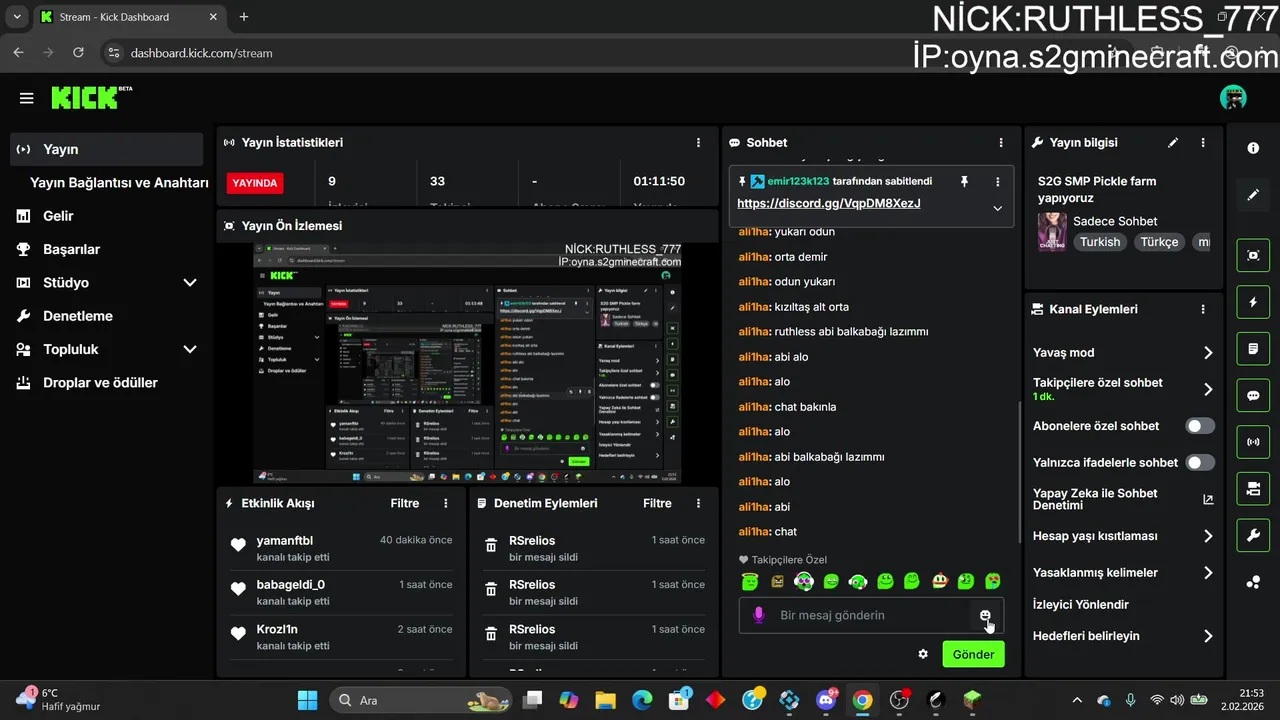Screen dimensions: 1280x720
Task: Open Denetim Eylemleri three-dot menu
Action: click(698, 504)
